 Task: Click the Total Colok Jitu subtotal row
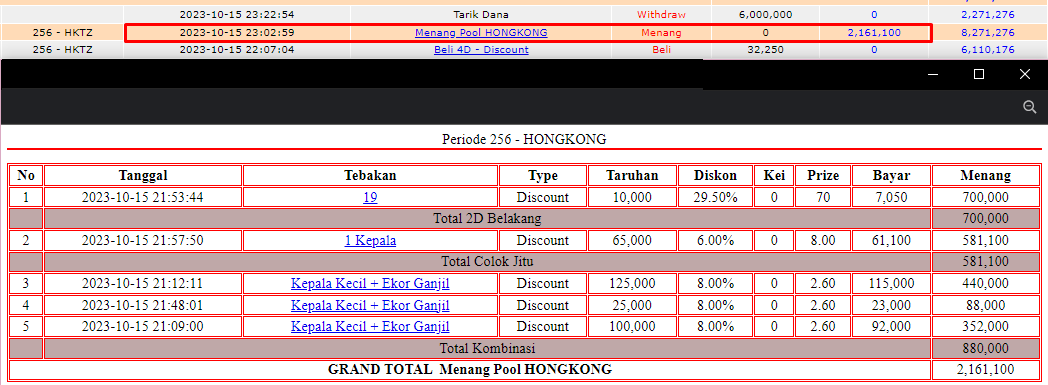click(487, 261)
